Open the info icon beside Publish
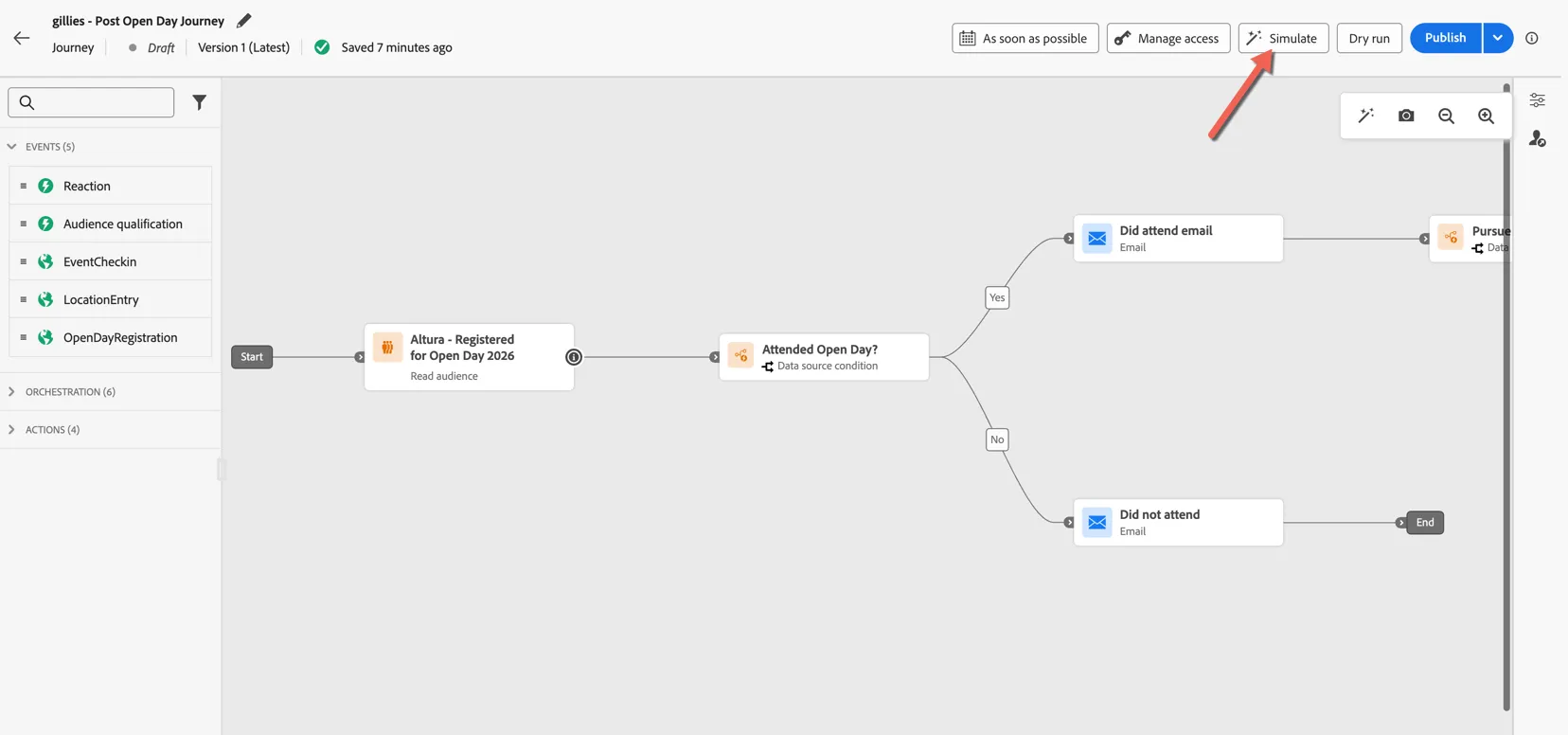The image size is (1568, 735). point(1531,38)
